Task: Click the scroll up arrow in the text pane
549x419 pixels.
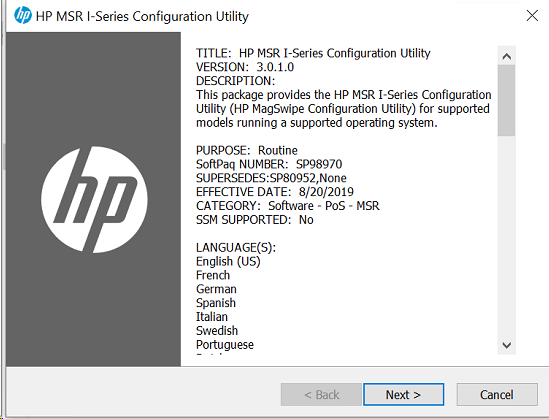Action: (506, 56)
